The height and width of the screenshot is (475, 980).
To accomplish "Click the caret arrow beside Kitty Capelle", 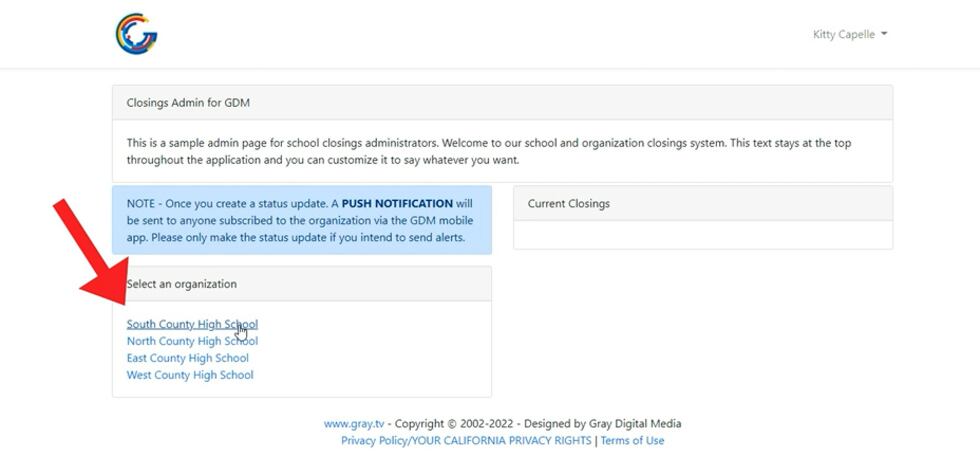I will click(x=884, y=34).
